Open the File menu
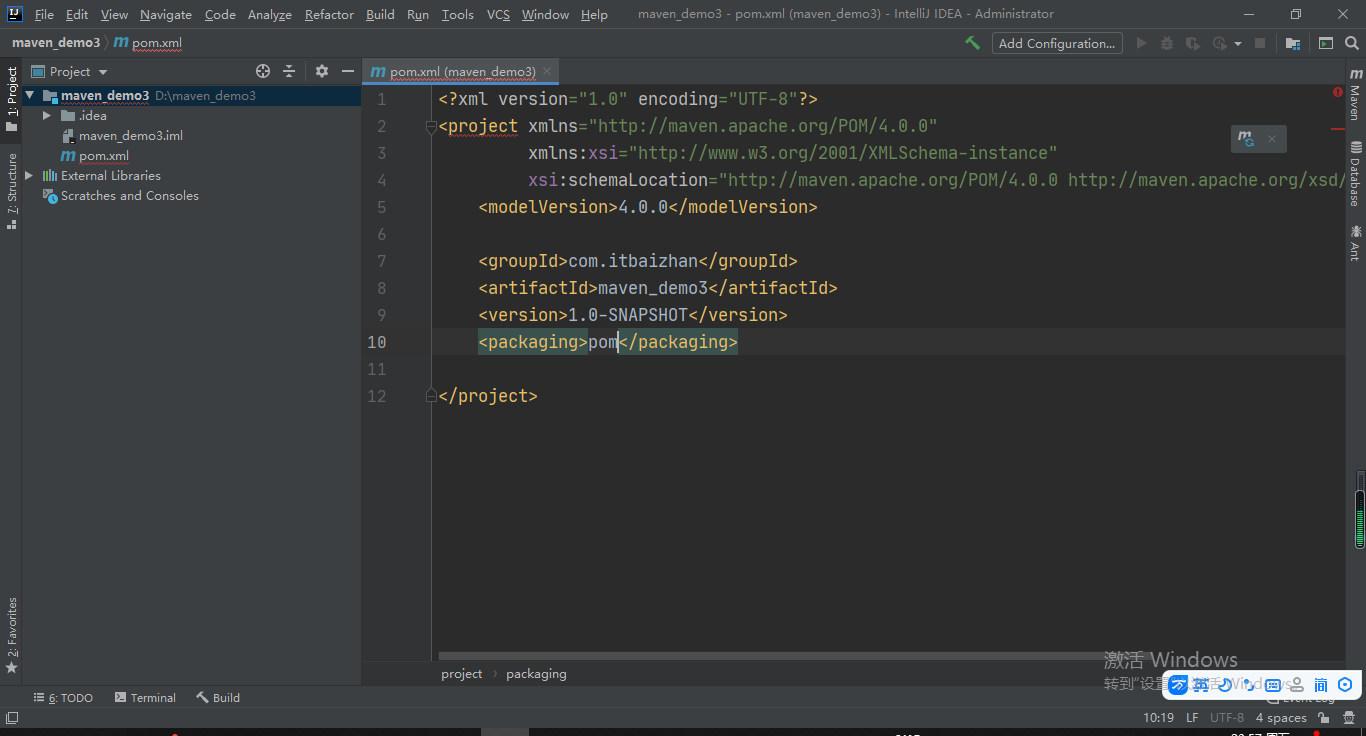This screenshot has width=1366, height=736. click(x=44, y=14)
